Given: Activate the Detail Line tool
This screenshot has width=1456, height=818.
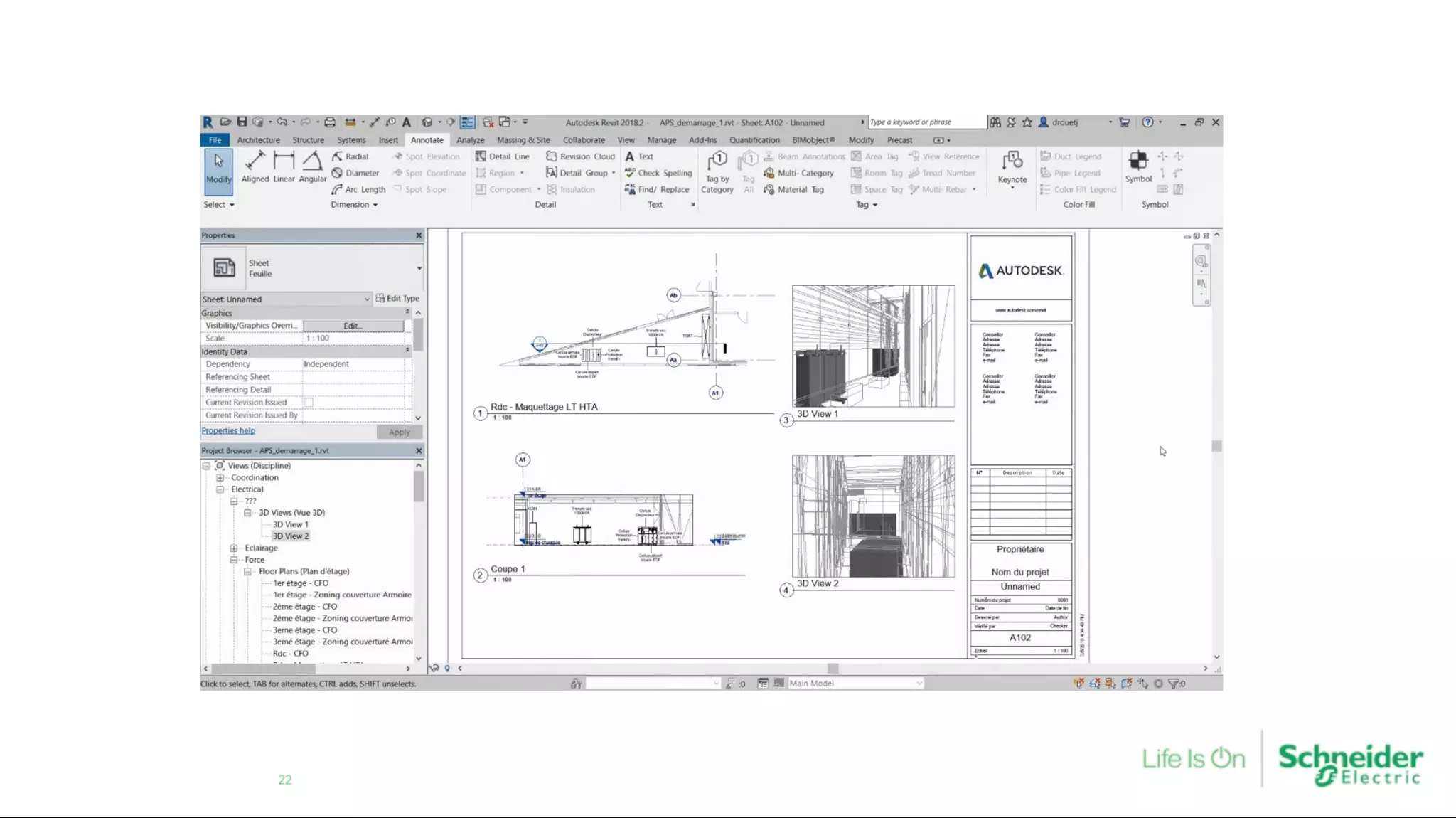Looking at the screenshot, I should click(x=502, y=156).
